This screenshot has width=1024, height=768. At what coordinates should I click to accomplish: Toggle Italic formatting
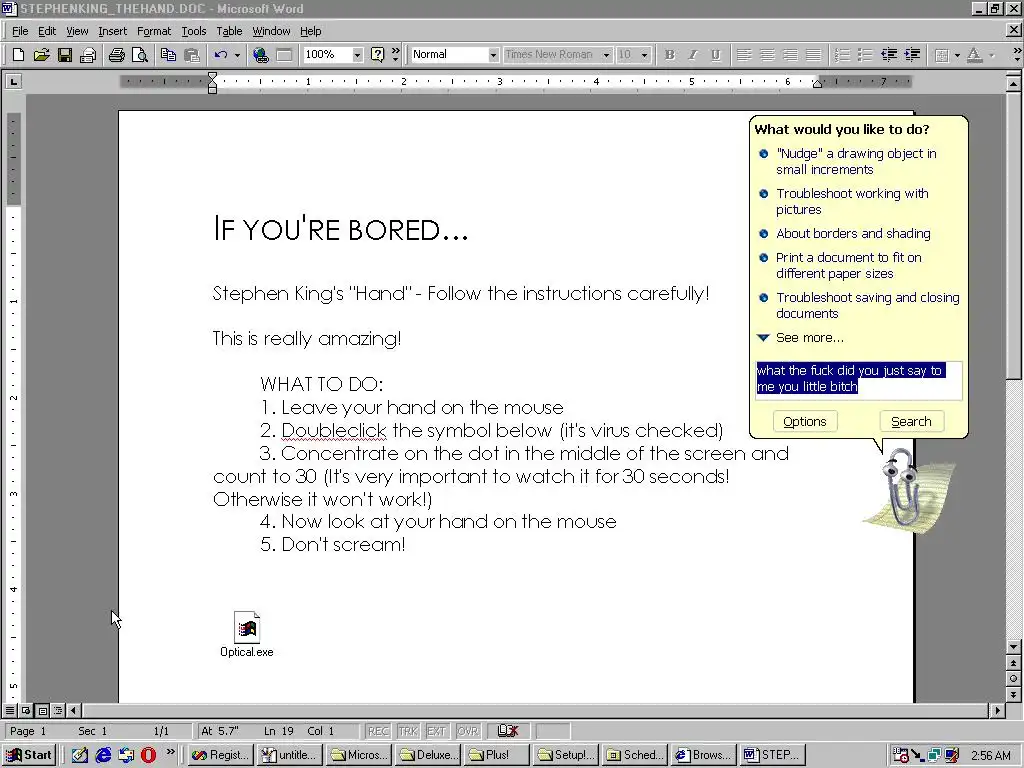pyautogui.click(x=693, y=55)
